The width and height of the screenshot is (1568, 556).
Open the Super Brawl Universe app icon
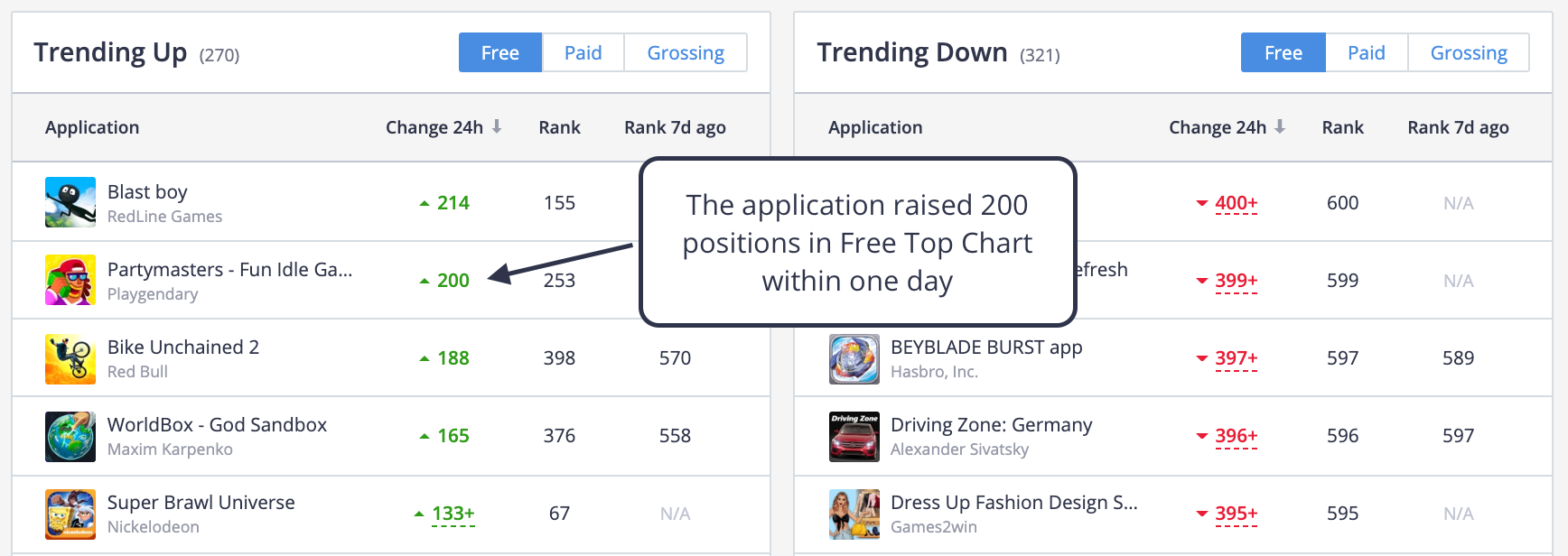coord(70,514)
